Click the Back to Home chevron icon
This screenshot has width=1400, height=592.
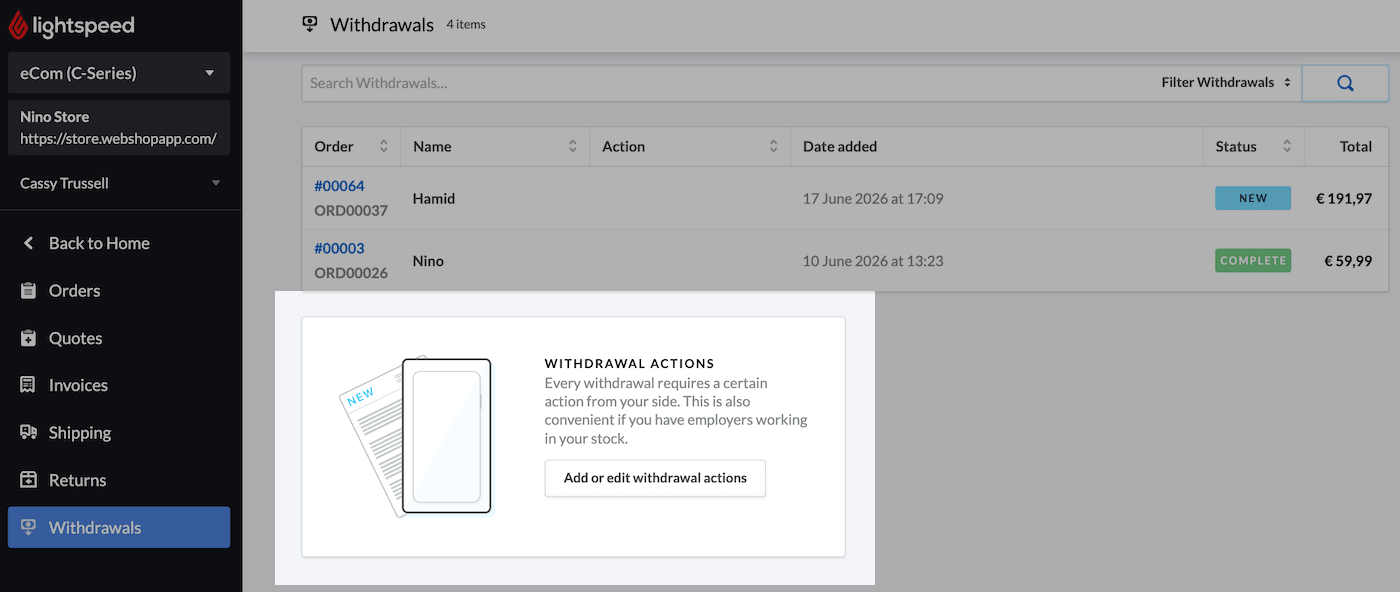[x=28, y=243]
